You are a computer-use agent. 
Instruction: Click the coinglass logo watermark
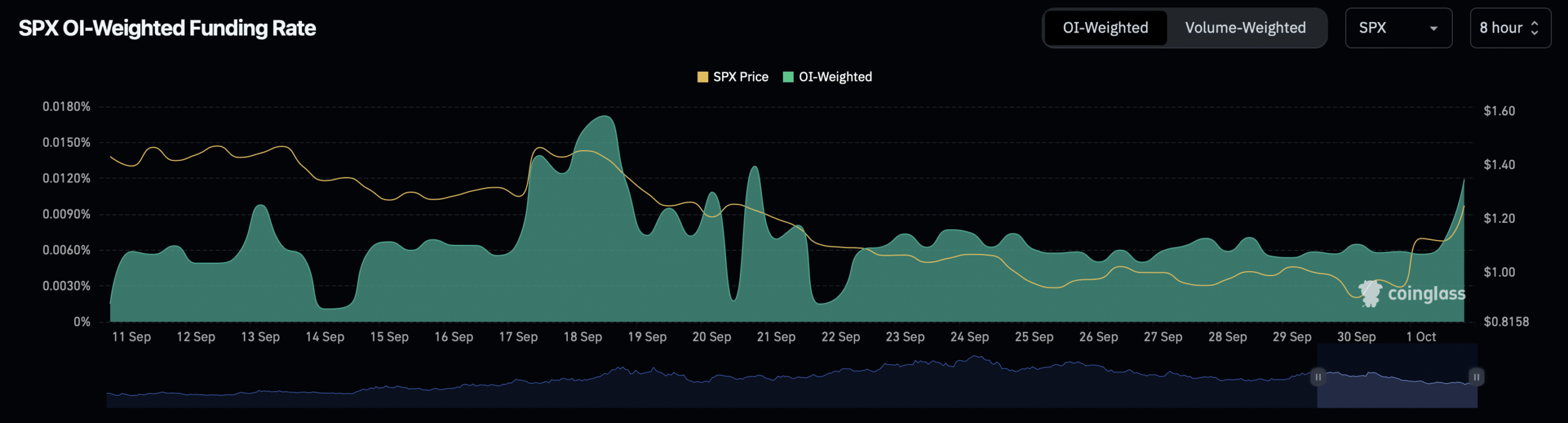pos(1412,294)
